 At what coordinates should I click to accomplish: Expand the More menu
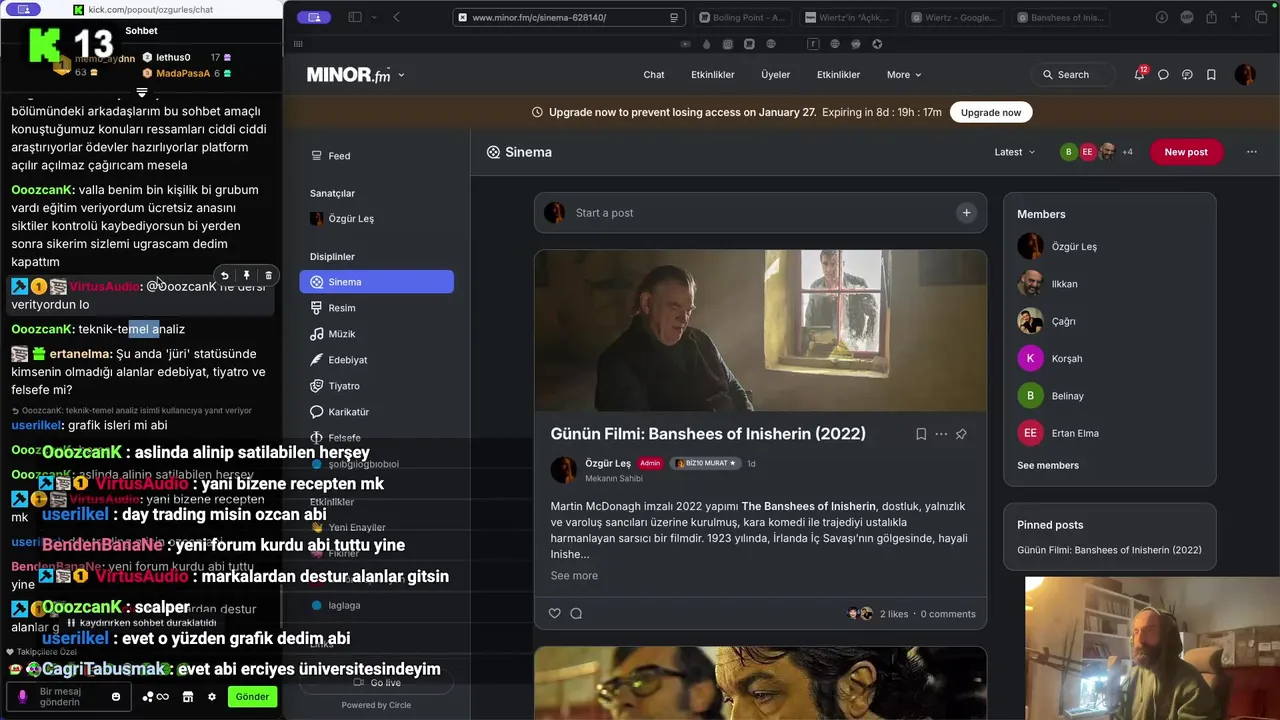point(904,75)
